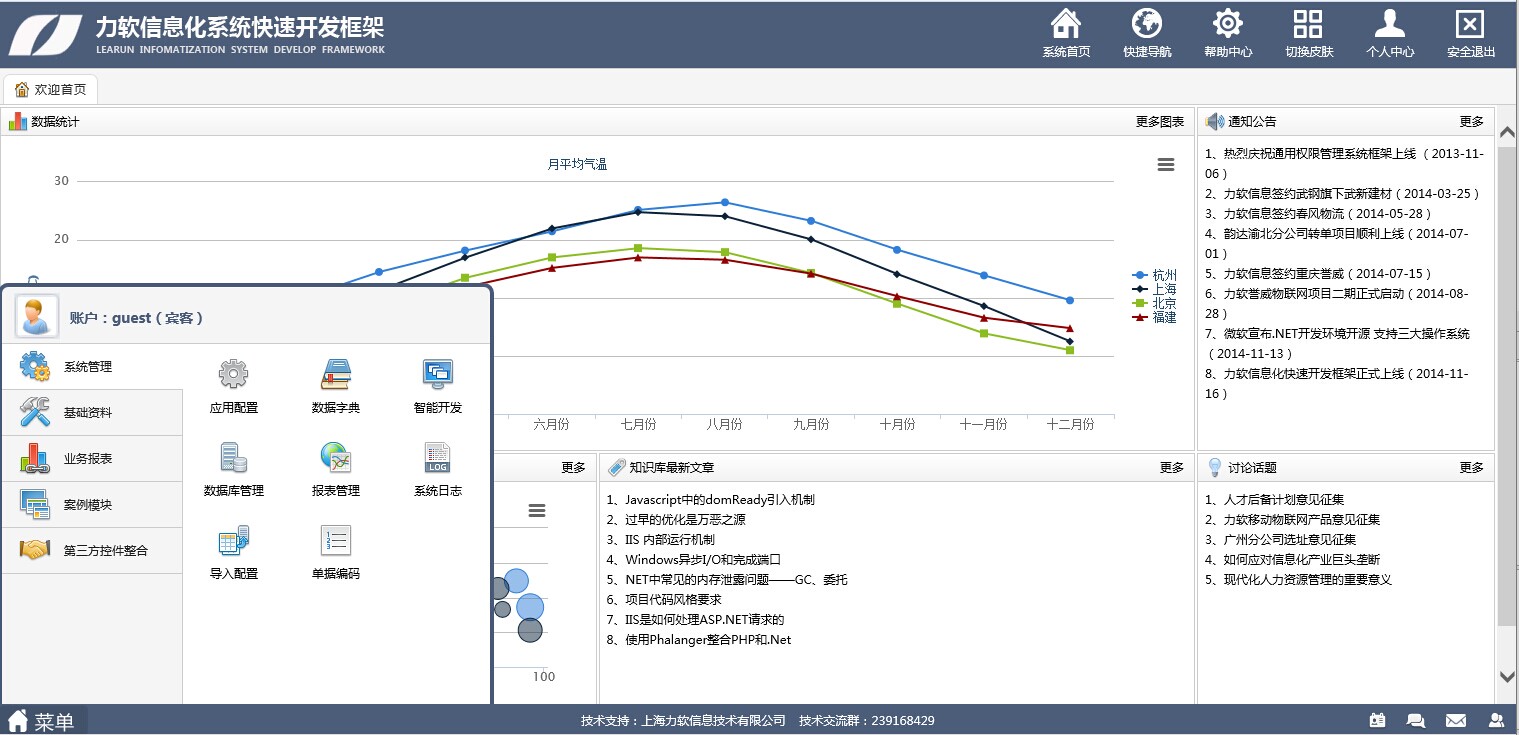Click 更多 in the 通知公告 panel

tap(1472, 122)
